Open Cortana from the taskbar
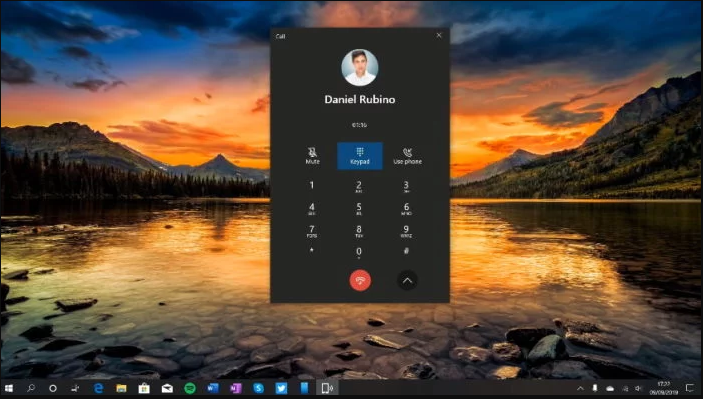 pyautogui.click(x=53, y=388)
